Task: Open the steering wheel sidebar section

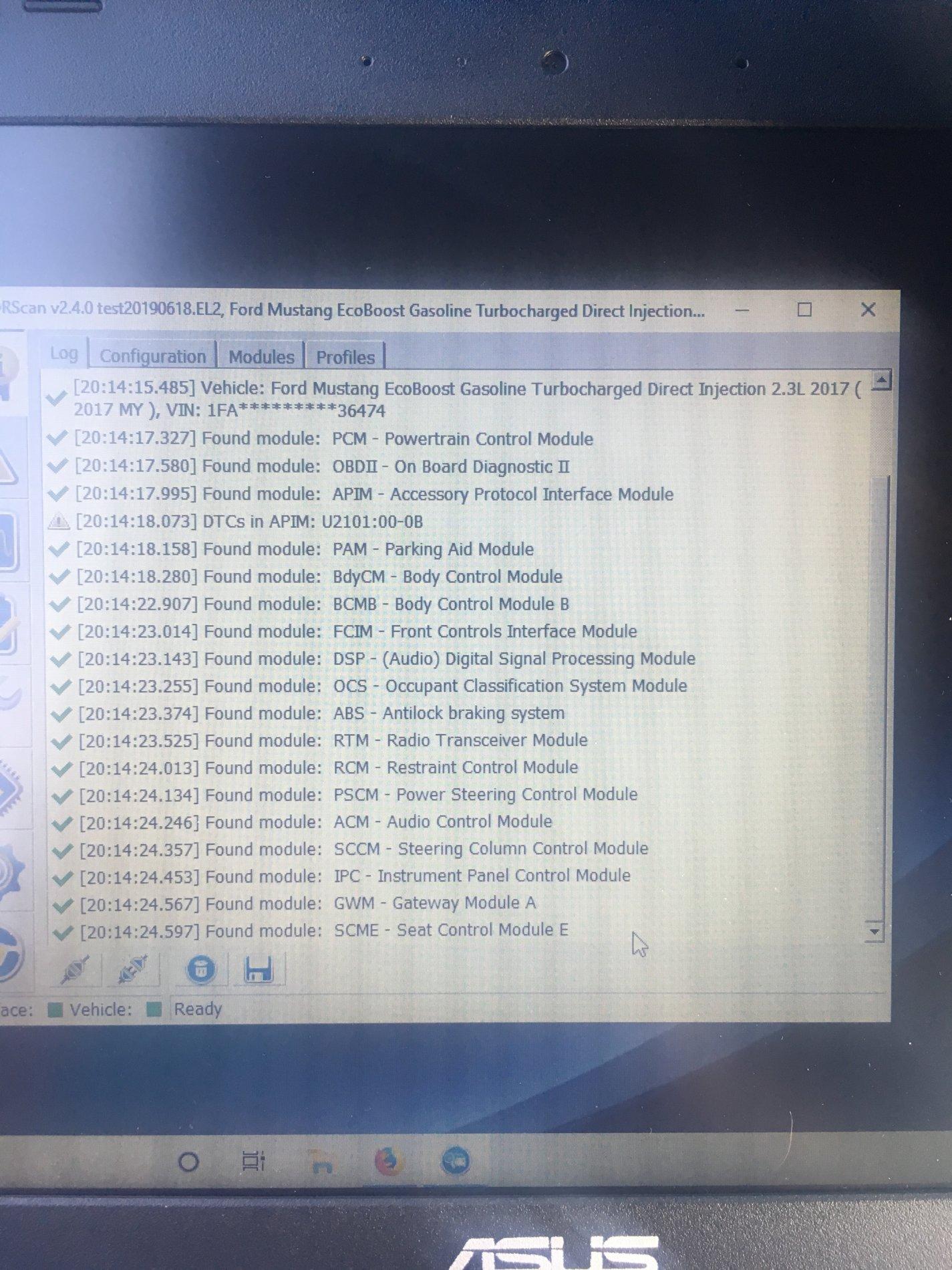Action: click(x=11, y=955)
